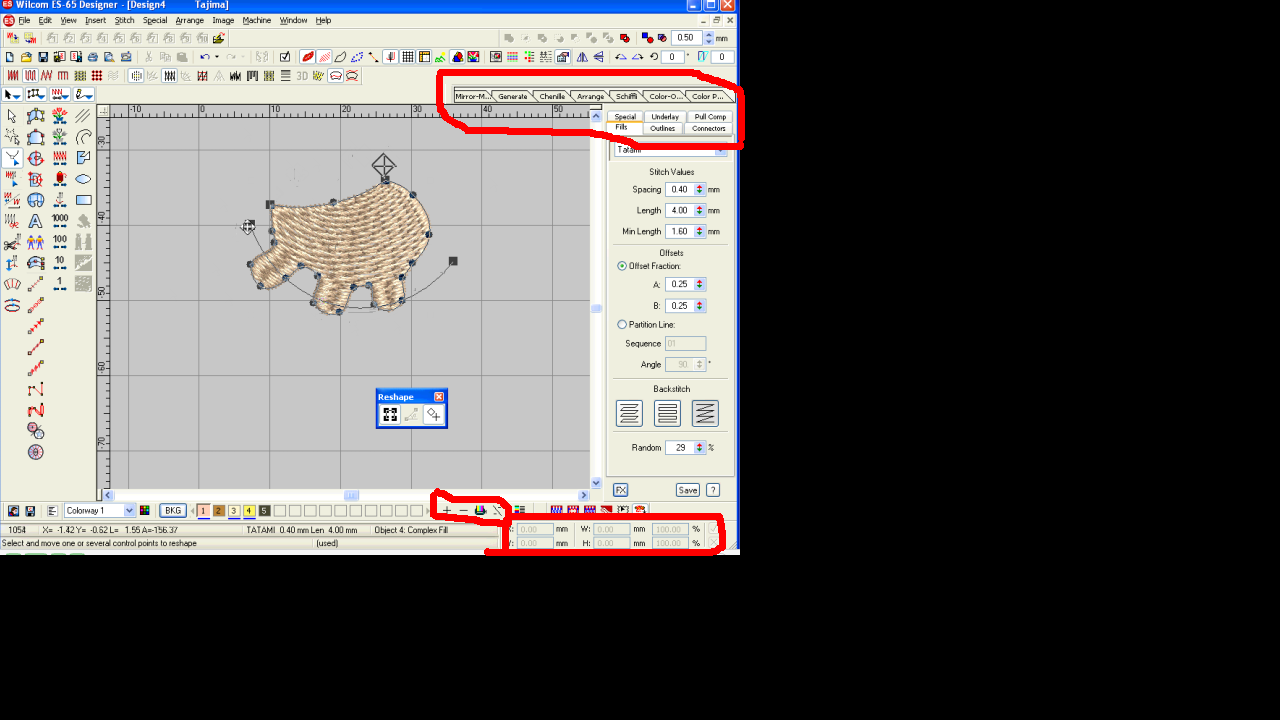Viewport: 1280px width, 720px height.
Task: Select the Generate toolbar tab
Action: (x=513, y=96)
